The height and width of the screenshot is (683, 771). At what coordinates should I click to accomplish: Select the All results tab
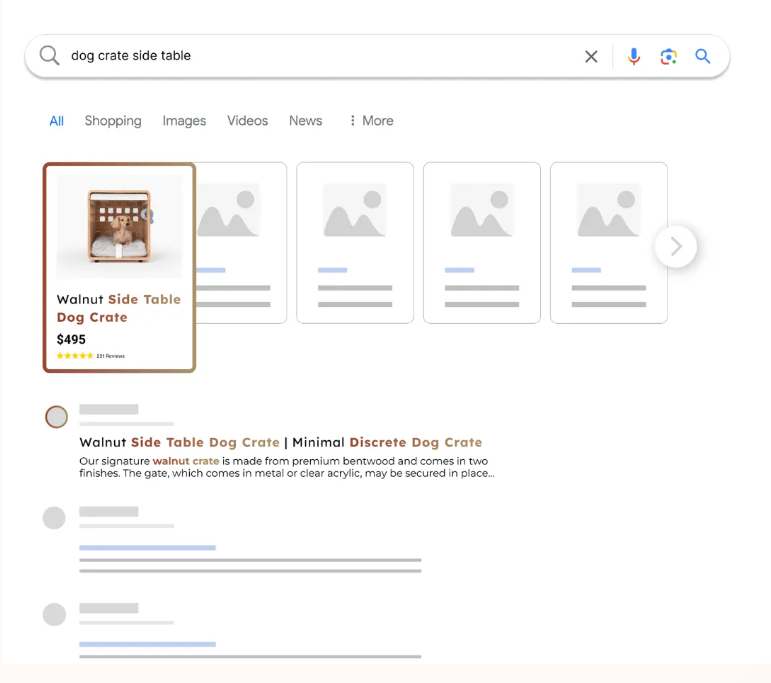pos(57,121)
